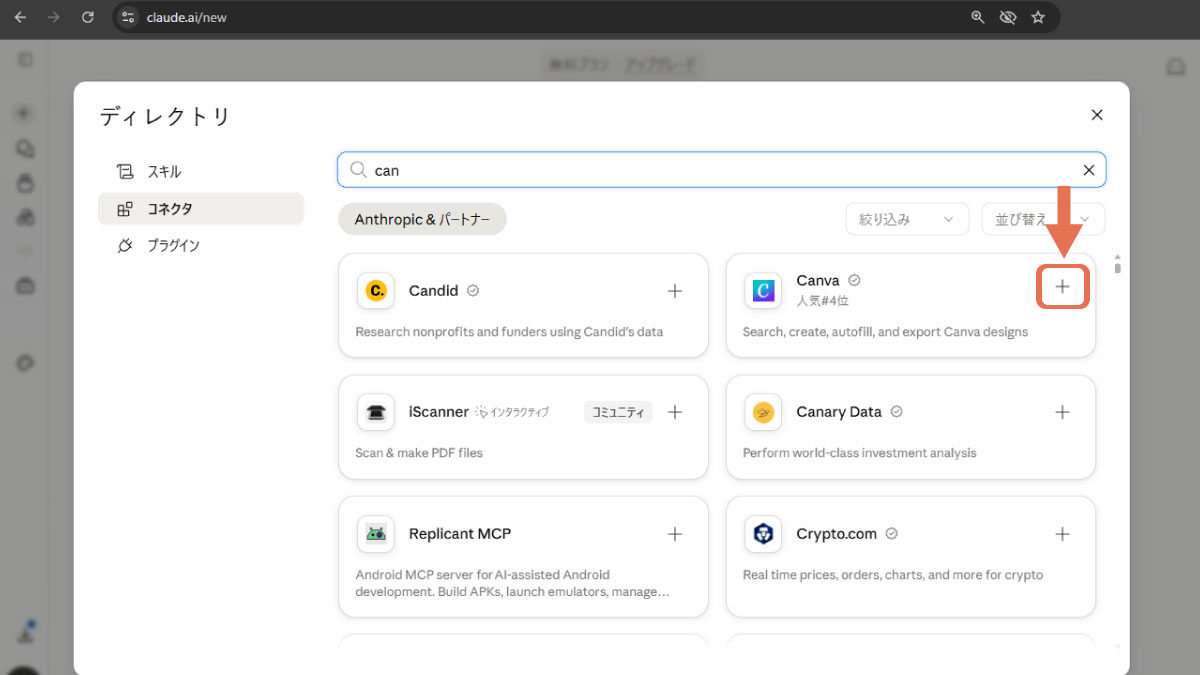Click the インタラクティブ label on iScanner
This screenshot has width=1200, height=675.
click(x=512, y=412)
